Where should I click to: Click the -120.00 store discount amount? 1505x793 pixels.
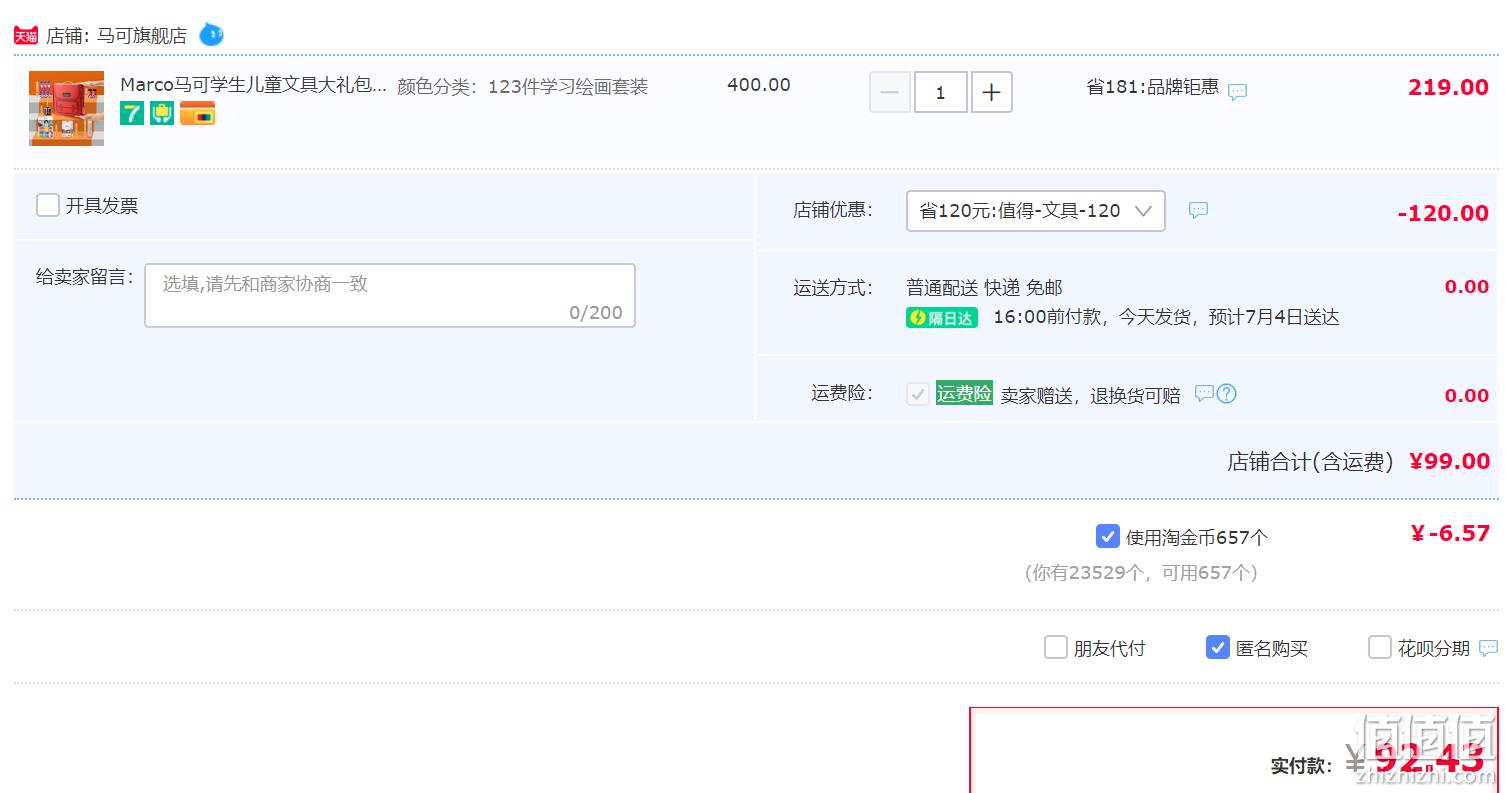pos(1443,213)
